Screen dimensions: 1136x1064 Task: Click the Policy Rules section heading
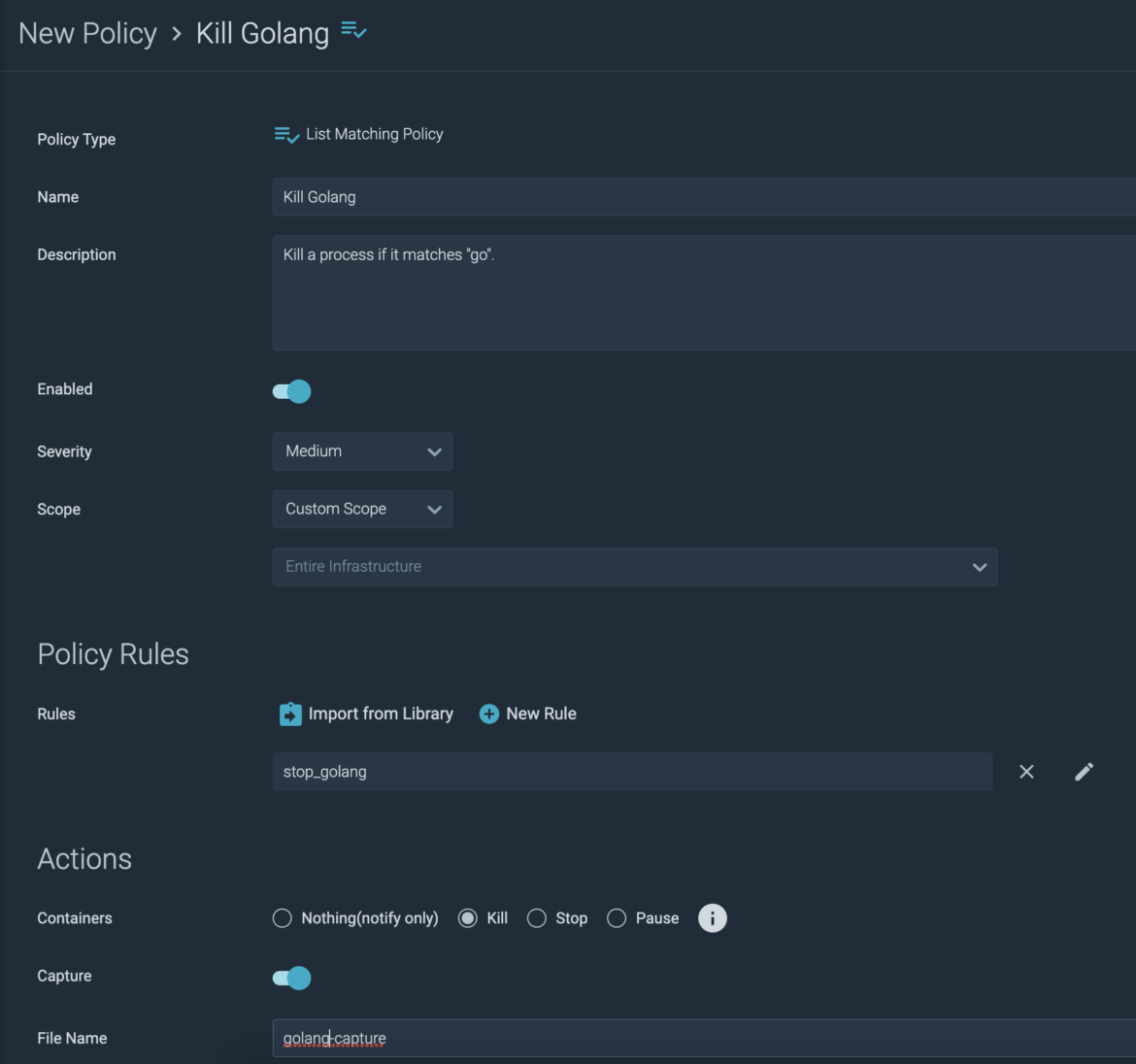point(113,654)
